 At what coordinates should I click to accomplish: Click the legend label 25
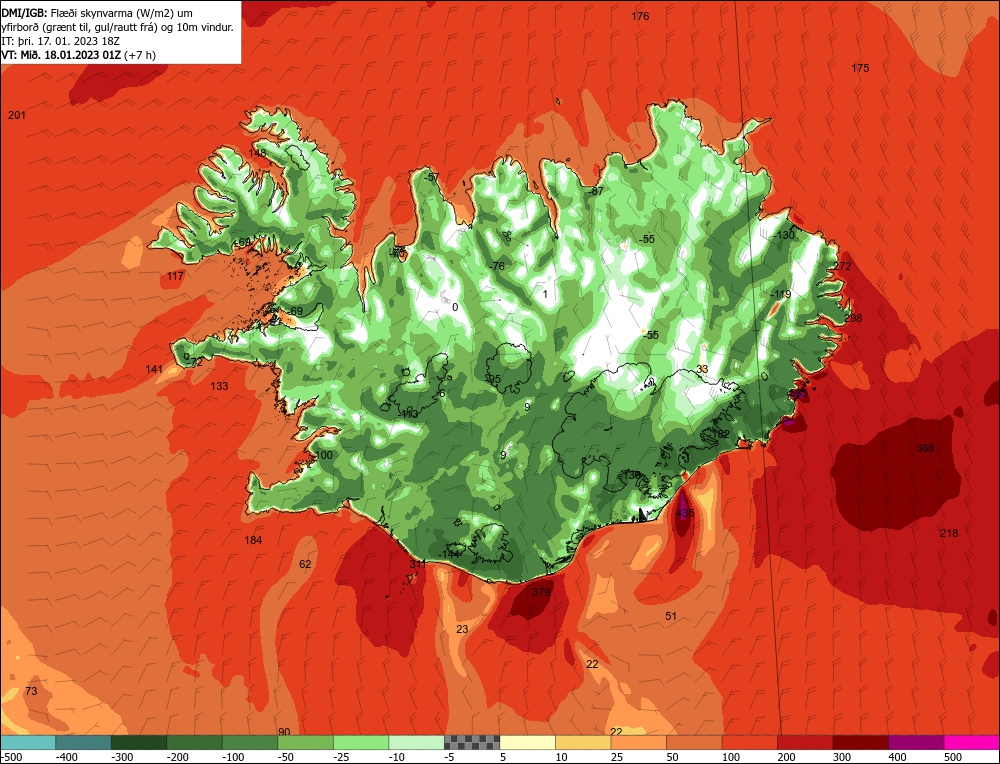(619, 757)
